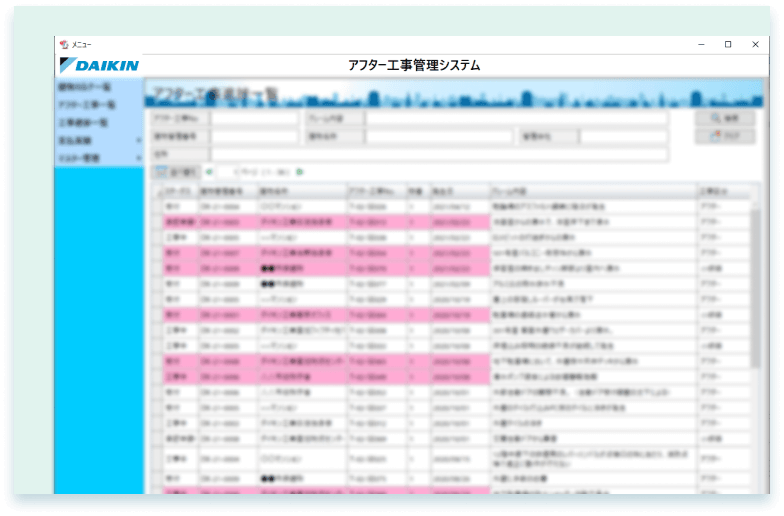
Task: Expand the fourth sidebar menu's arrow
Action: (139, 141)
